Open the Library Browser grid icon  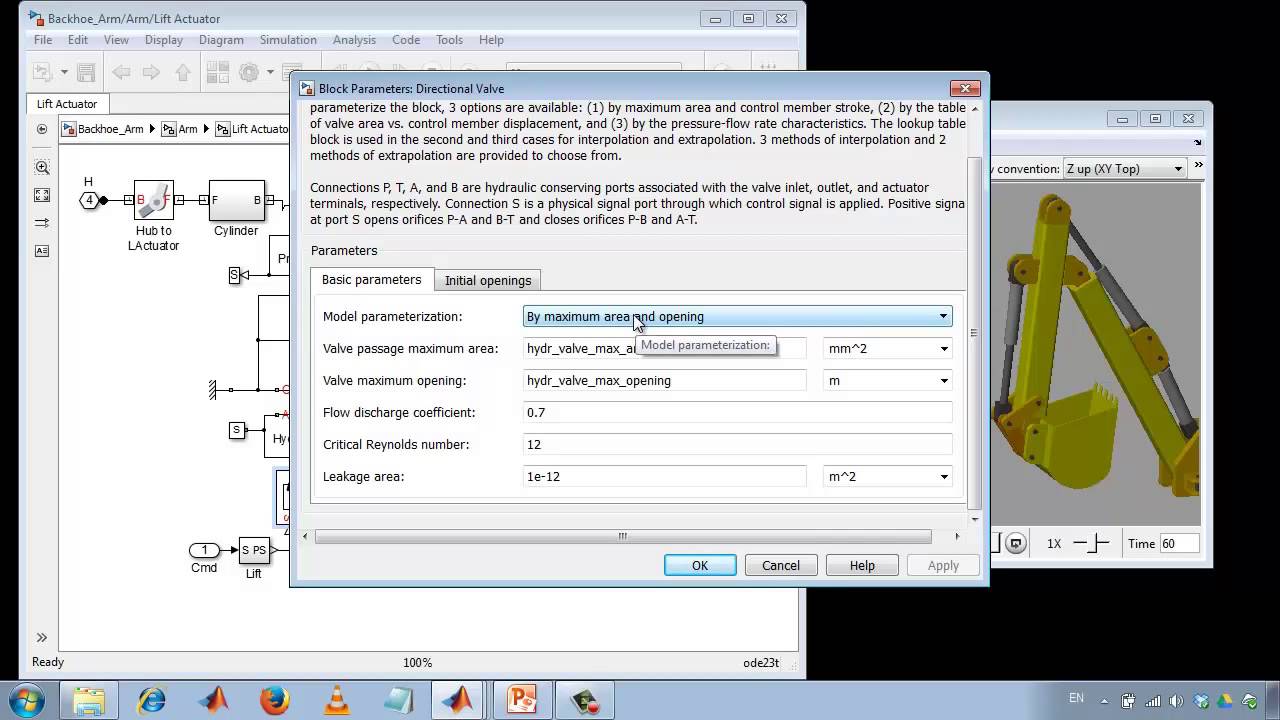(x=217, y=72)
